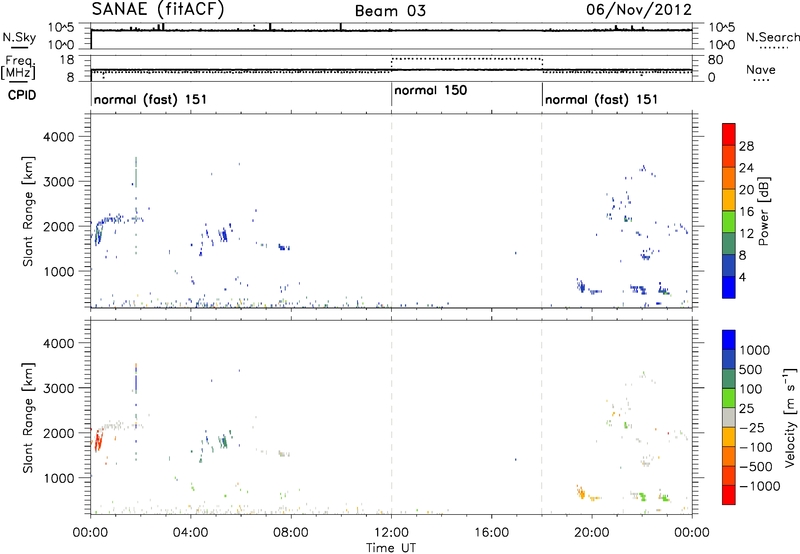Click the 20:00 time axis tick label
Viewport: 800px width, 554px height.
coord(592,533)
